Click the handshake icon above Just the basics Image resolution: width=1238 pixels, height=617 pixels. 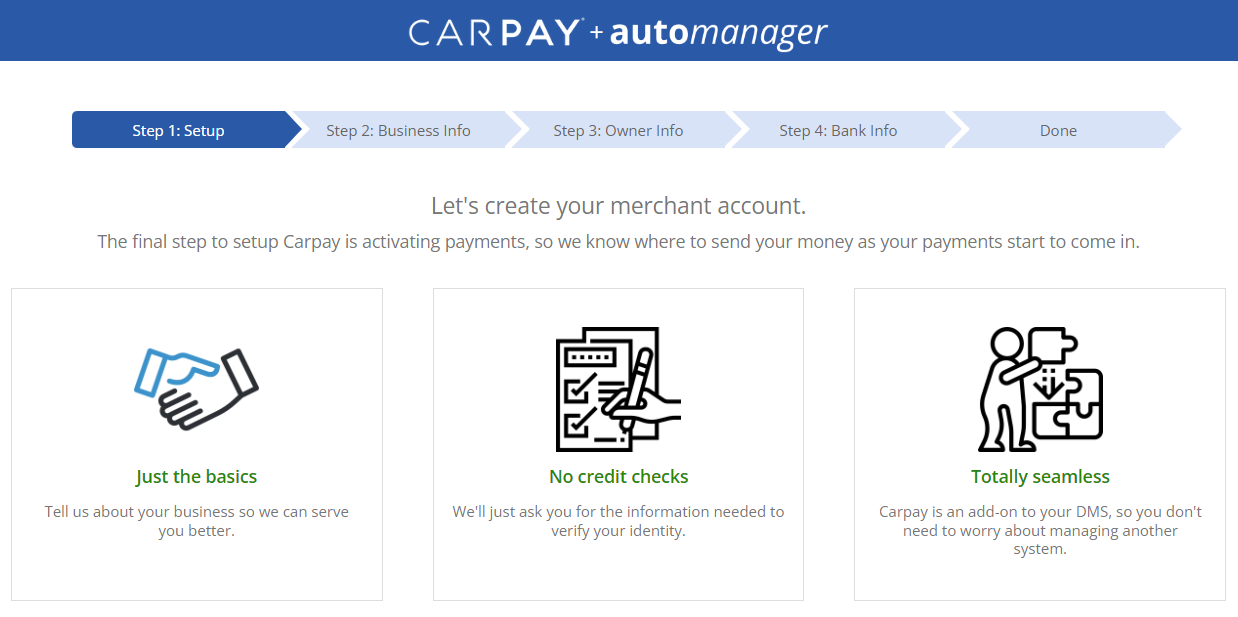coord(196,385)
